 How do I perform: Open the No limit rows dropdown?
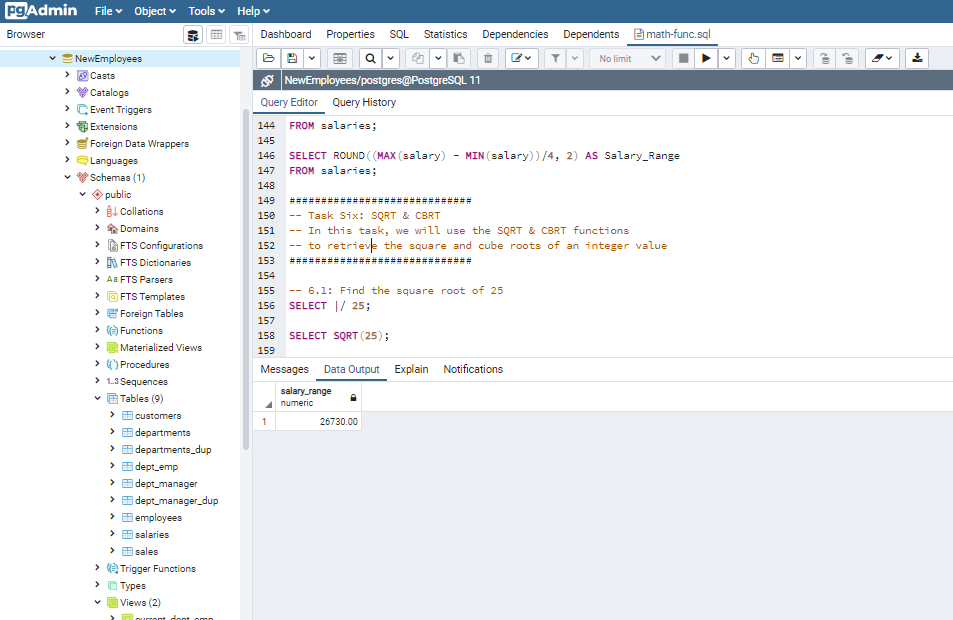pyautogui.click(x=629, y=59)
